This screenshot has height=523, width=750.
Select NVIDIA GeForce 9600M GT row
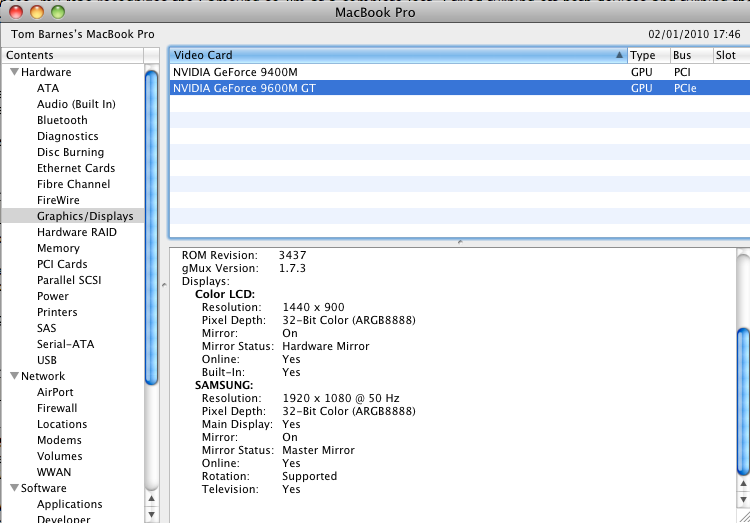(x=460, y=88)
